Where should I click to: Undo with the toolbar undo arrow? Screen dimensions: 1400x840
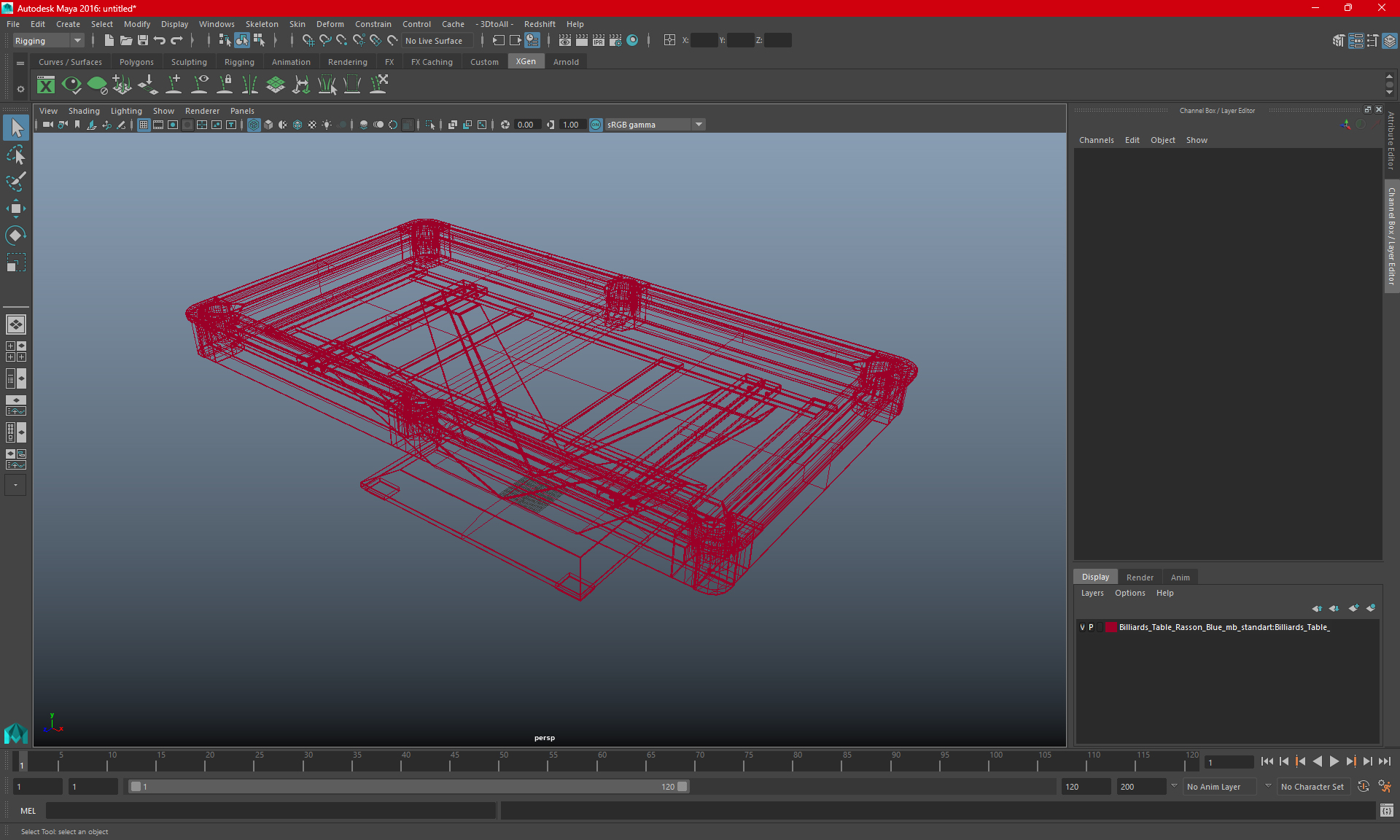pyautogui.click(x=160, y=41)
